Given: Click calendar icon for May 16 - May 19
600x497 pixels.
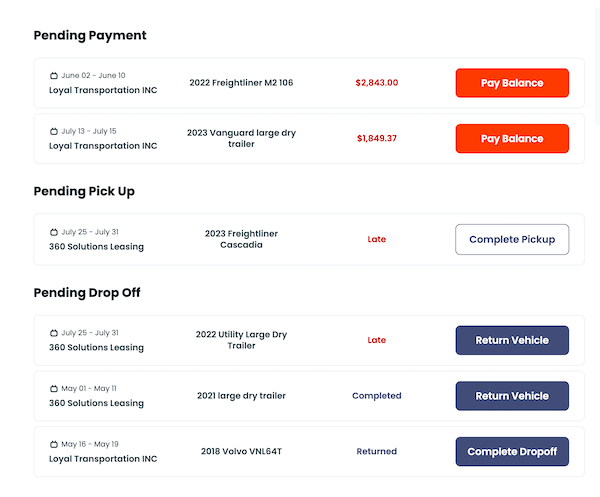Looking at the screenshot, I should (x=54, y=444).
